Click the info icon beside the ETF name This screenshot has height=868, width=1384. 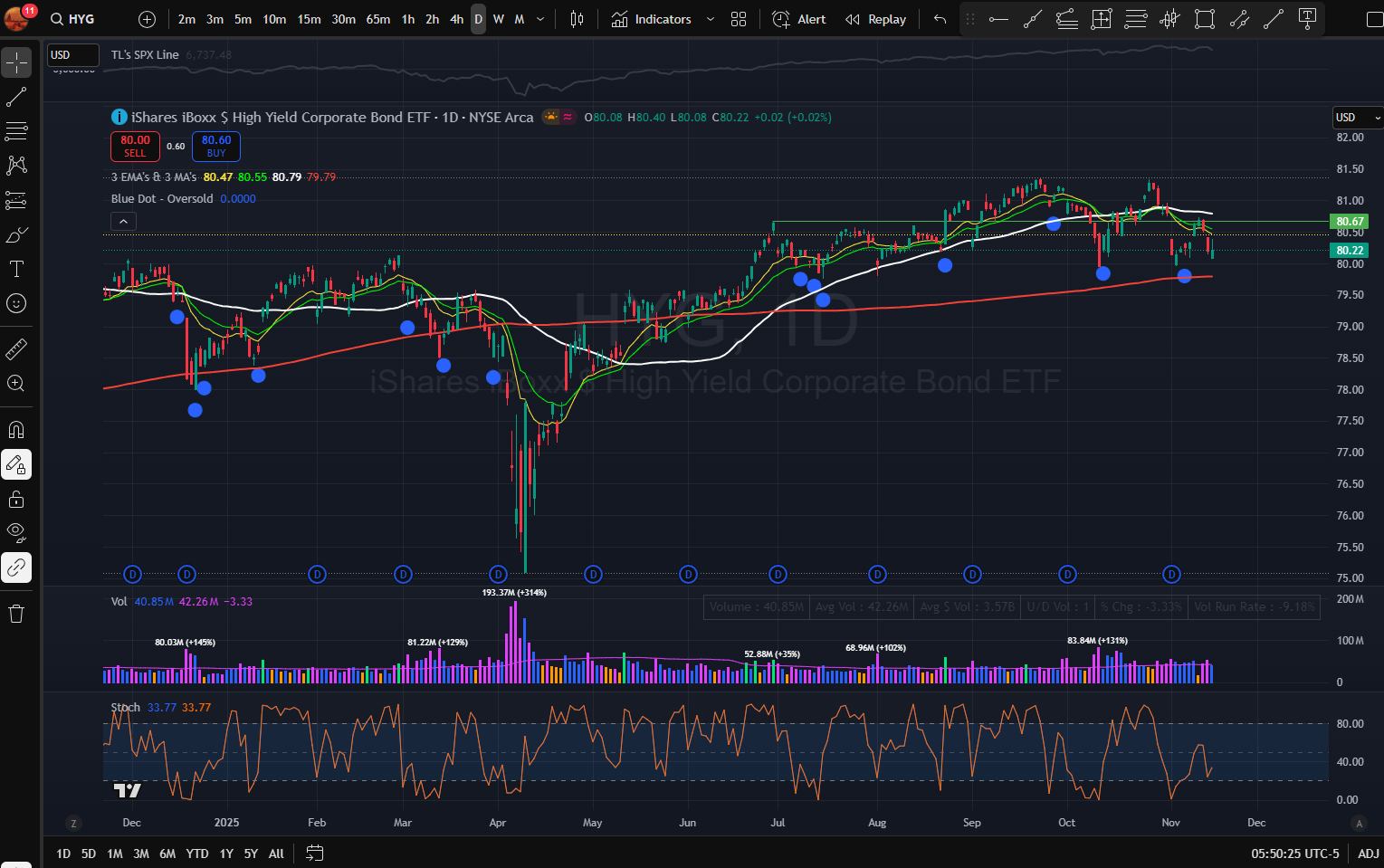pos(119,117)
